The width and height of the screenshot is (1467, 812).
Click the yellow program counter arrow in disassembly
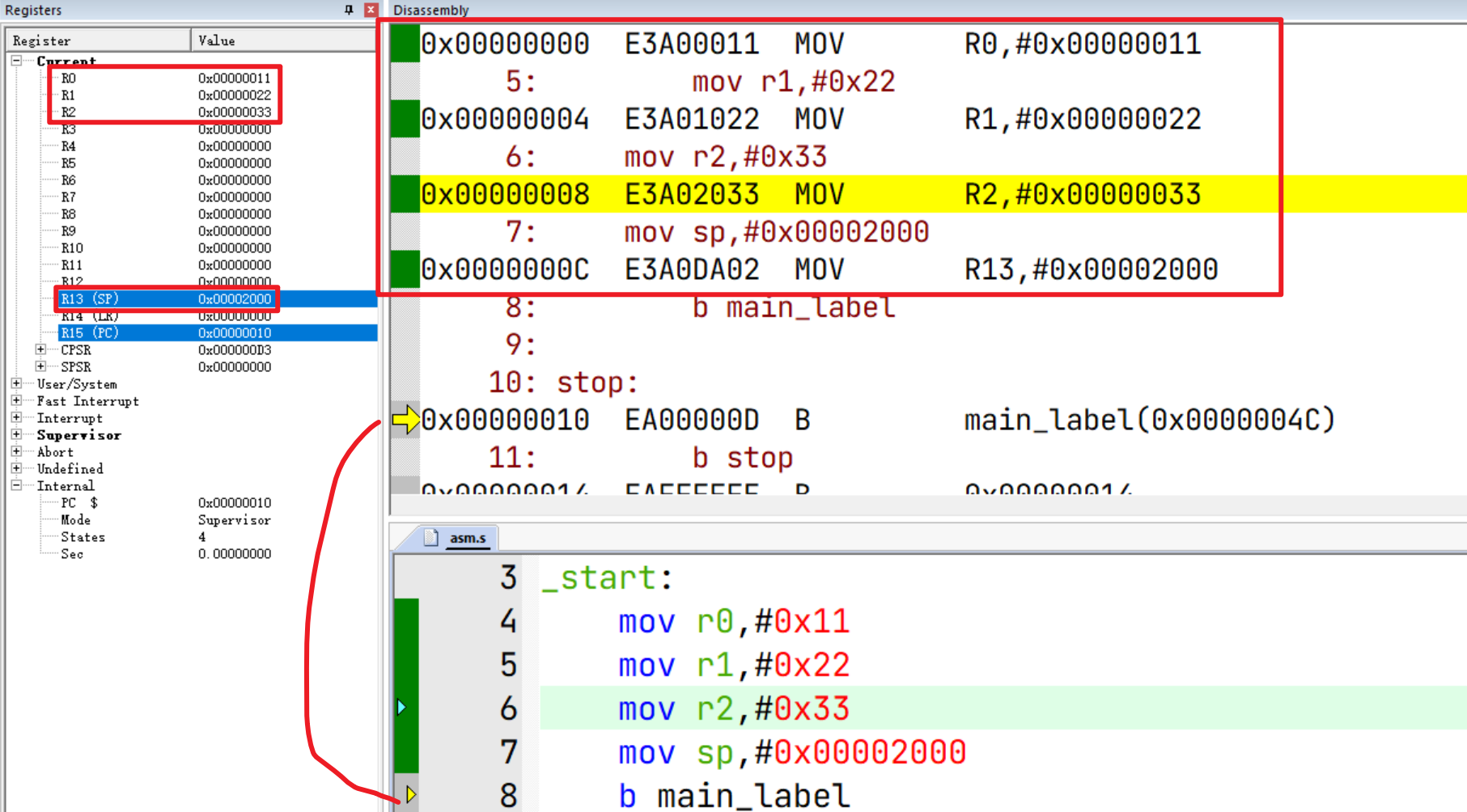point(405,420)
